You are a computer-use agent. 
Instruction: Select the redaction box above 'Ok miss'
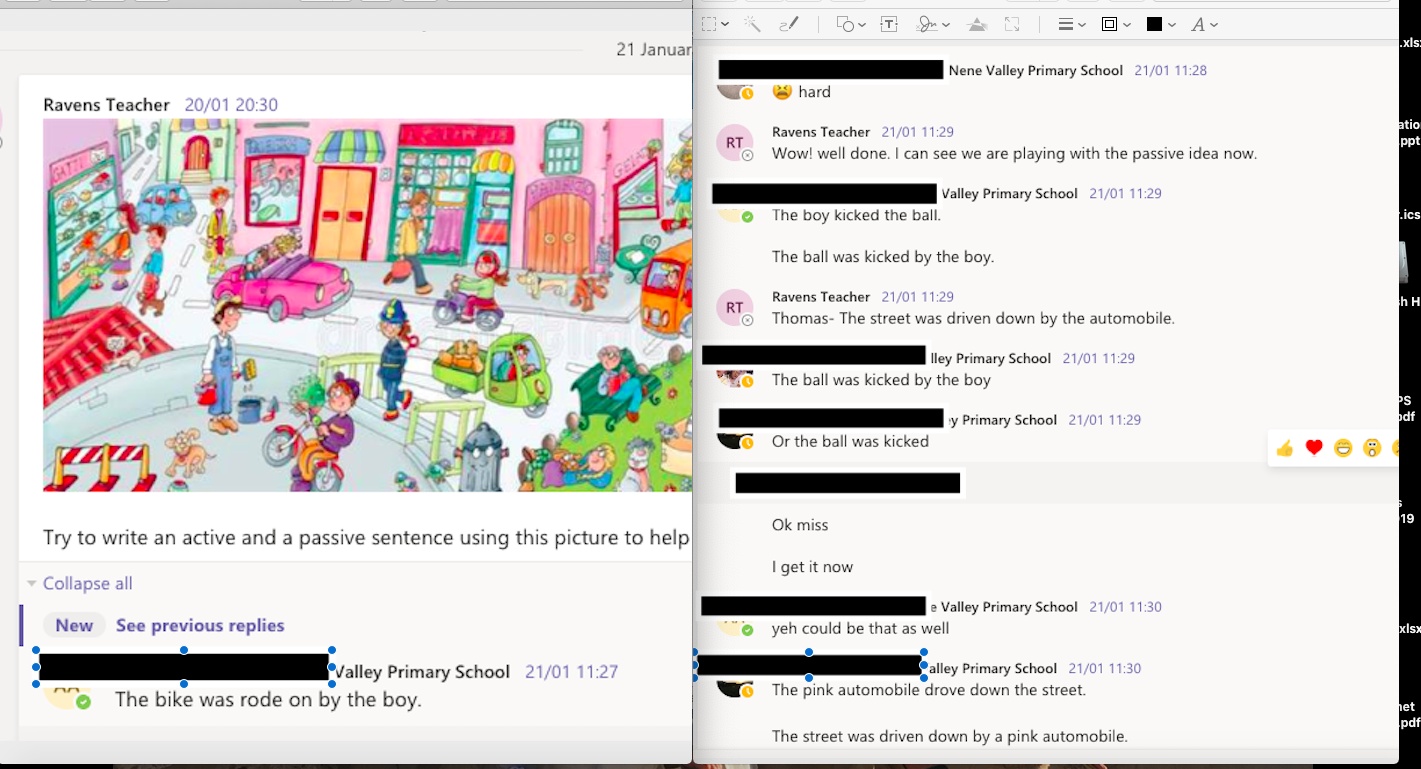point(848,483)
